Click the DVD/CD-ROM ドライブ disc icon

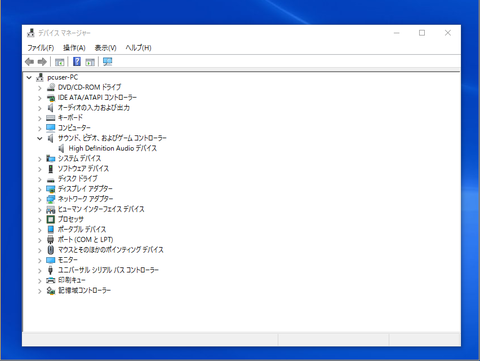click(x=51, y=87)
